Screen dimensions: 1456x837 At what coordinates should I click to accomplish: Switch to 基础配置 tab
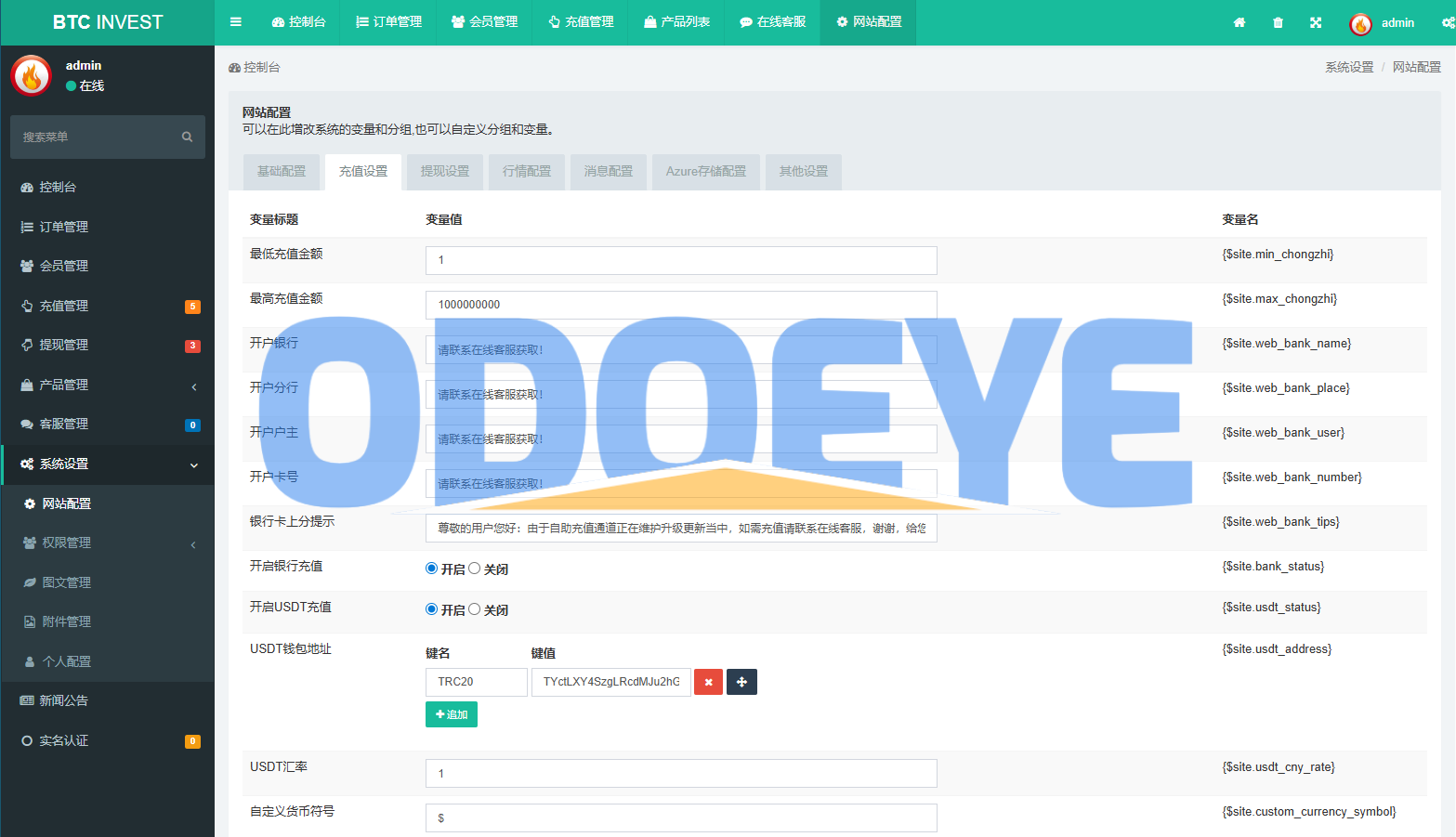tap(282, 172)
